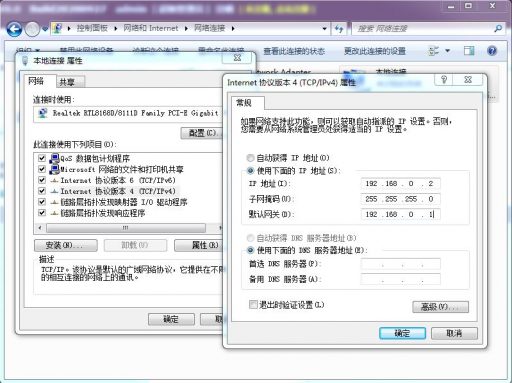Toggle Internet 协议版本 6 checkbox

point(42,180)
